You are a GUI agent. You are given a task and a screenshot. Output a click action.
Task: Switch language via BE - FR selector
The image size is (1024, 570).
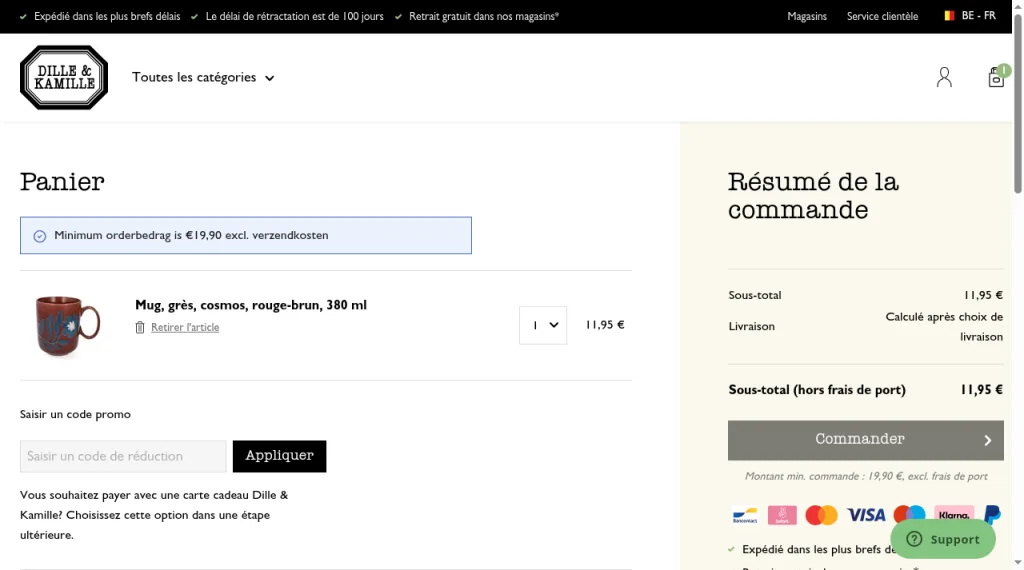pos(970,16)
